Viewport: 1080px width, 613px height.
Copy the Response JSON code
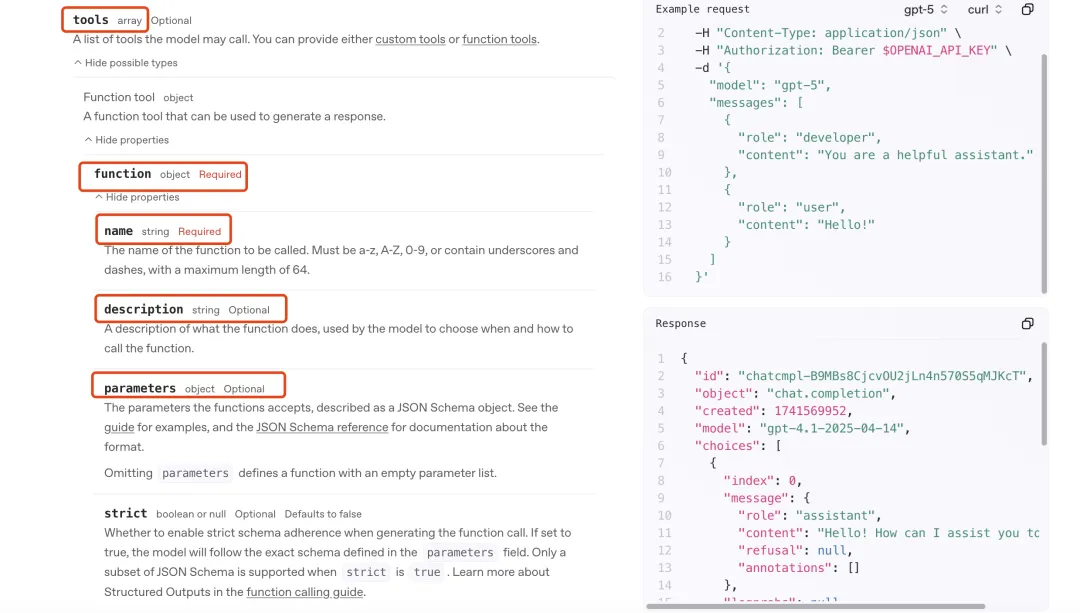[1027, 324]
